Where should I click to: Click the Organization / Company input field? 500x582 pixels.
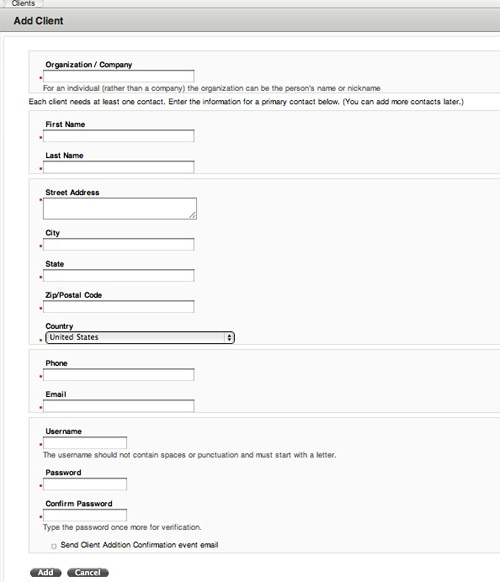coord(118,76)
